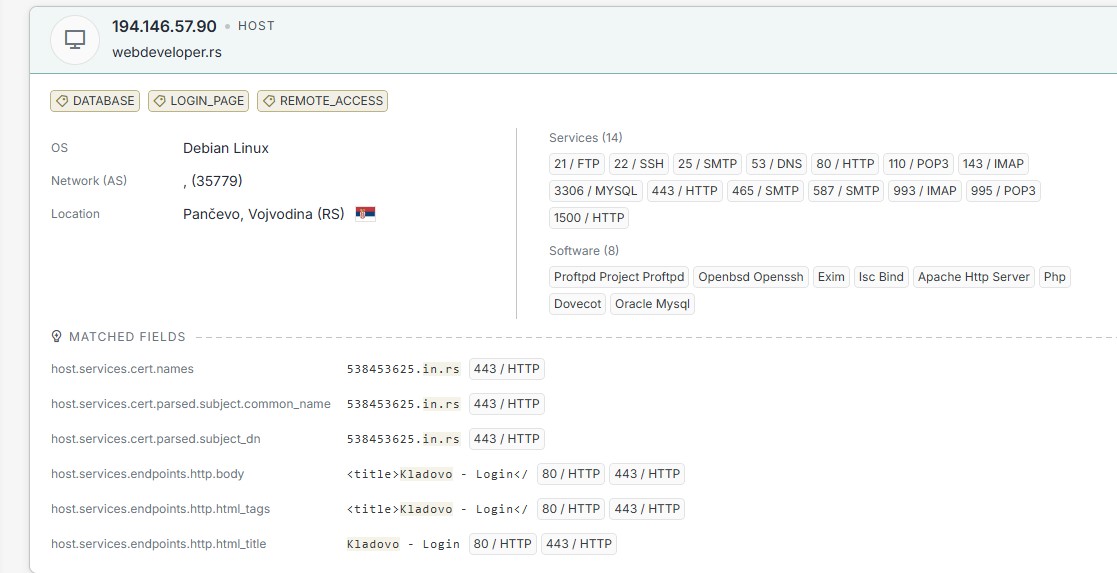Click the 21 / FTP service chip
This screenshot has height=573, width=1117.
click(577, 164)
